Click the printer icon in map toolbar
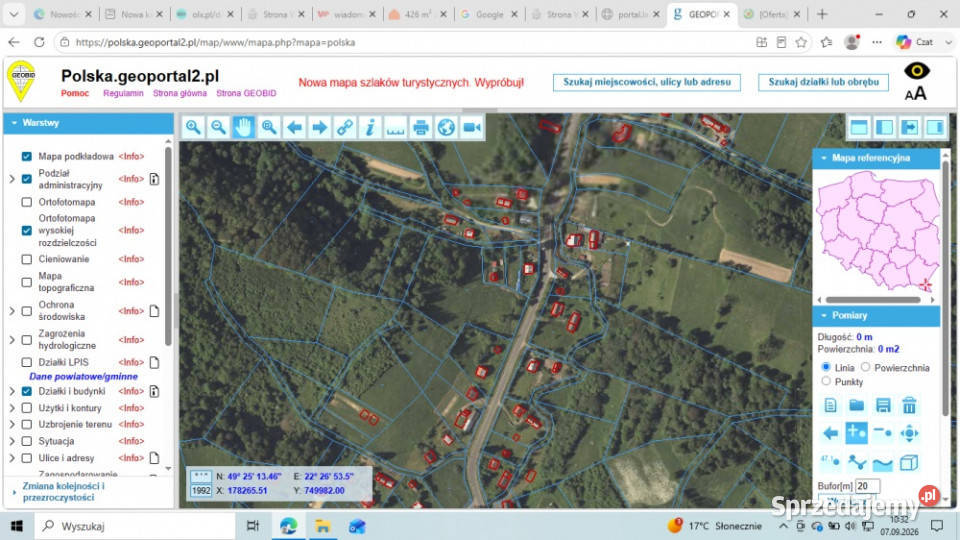This screenshot has height=540, width=960. [x=421, y=127]
